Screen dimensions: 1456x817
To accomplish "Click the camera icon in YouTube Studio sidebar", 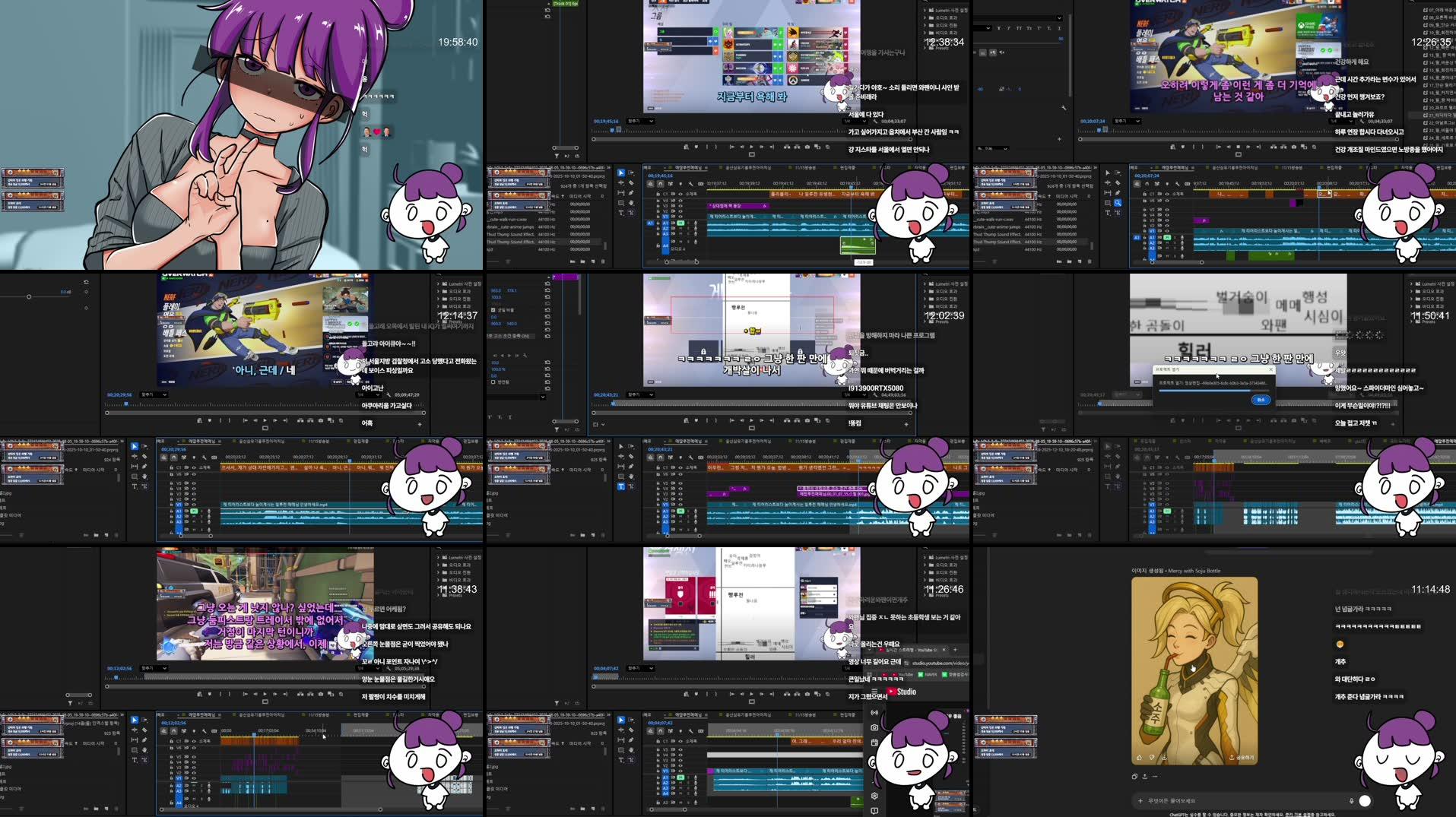I will 874,727.
